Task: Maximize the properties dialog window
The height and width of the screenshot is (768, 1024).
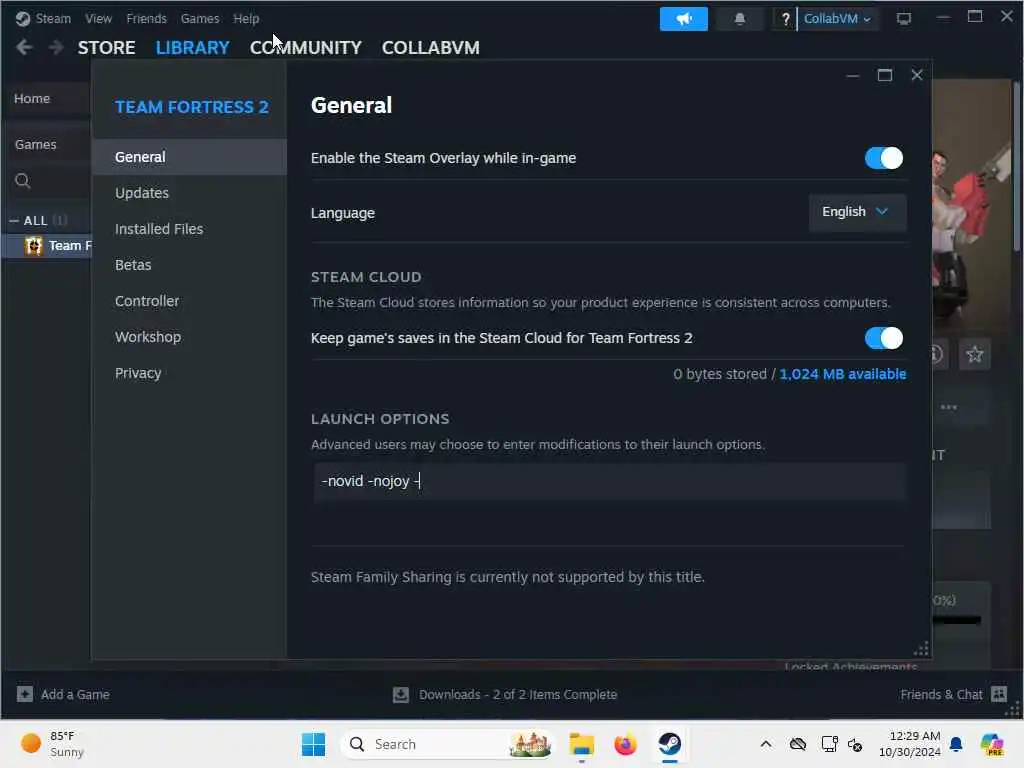Action: tap(885, 75)
